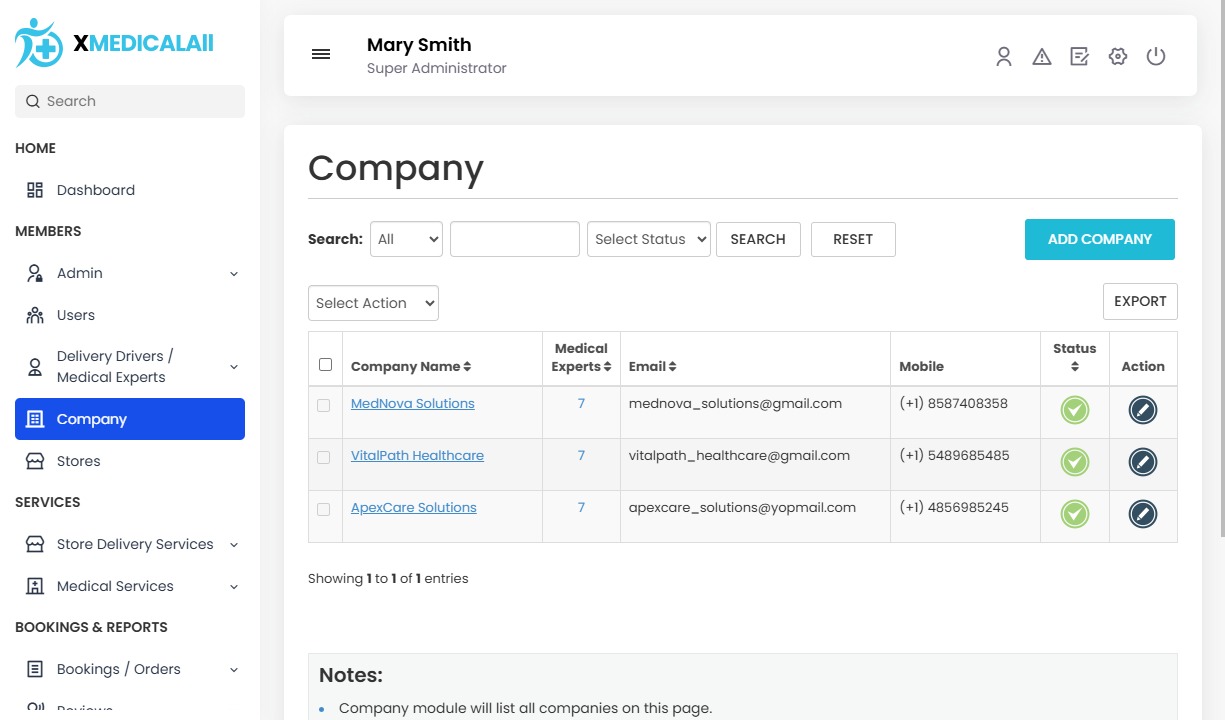Open the VitalPath Healthcare company link
This screenshot has height=720, width=1225.
417,456
